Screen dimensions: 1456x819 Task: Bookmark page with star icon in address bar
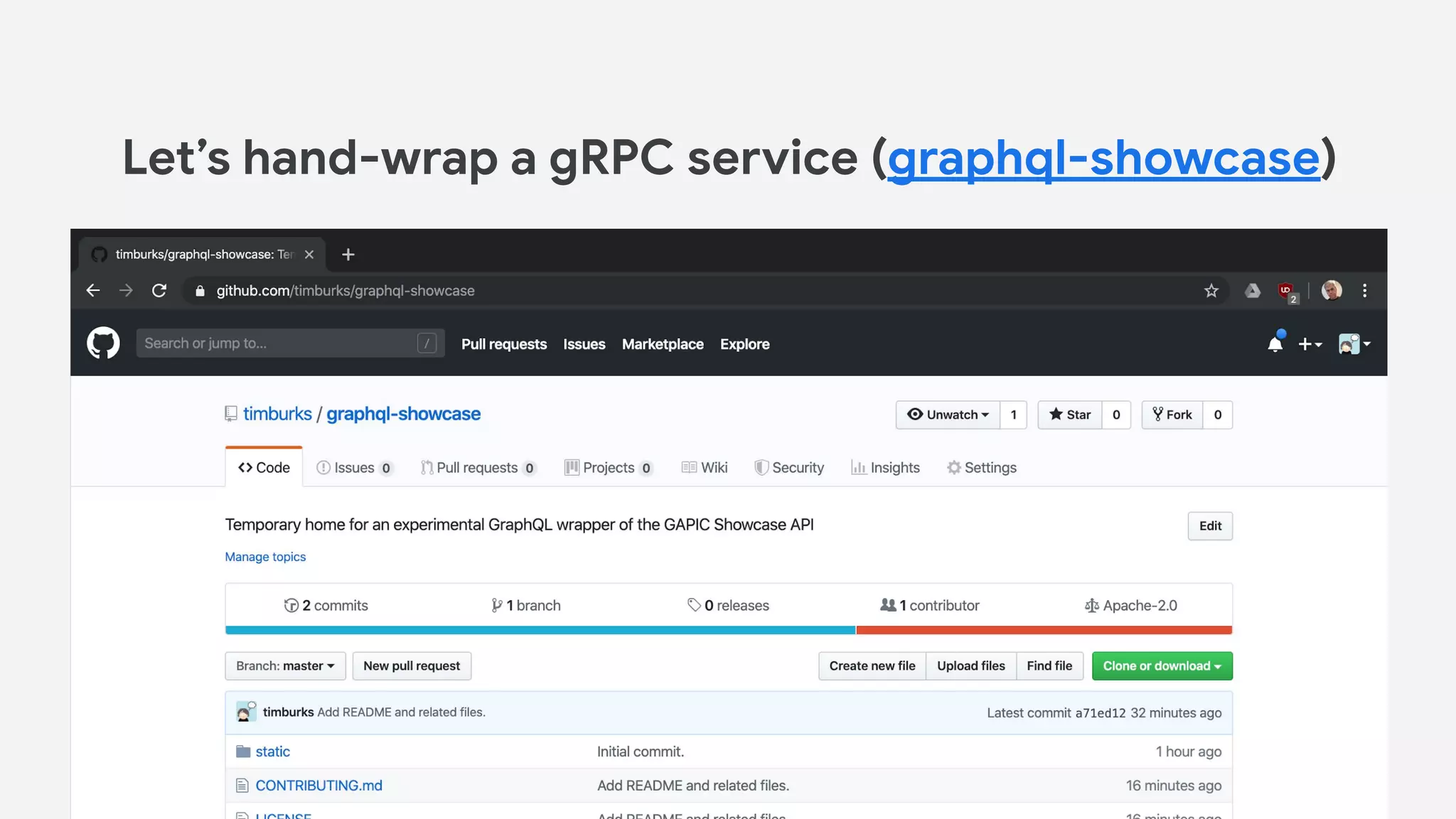pos(1211,290)
